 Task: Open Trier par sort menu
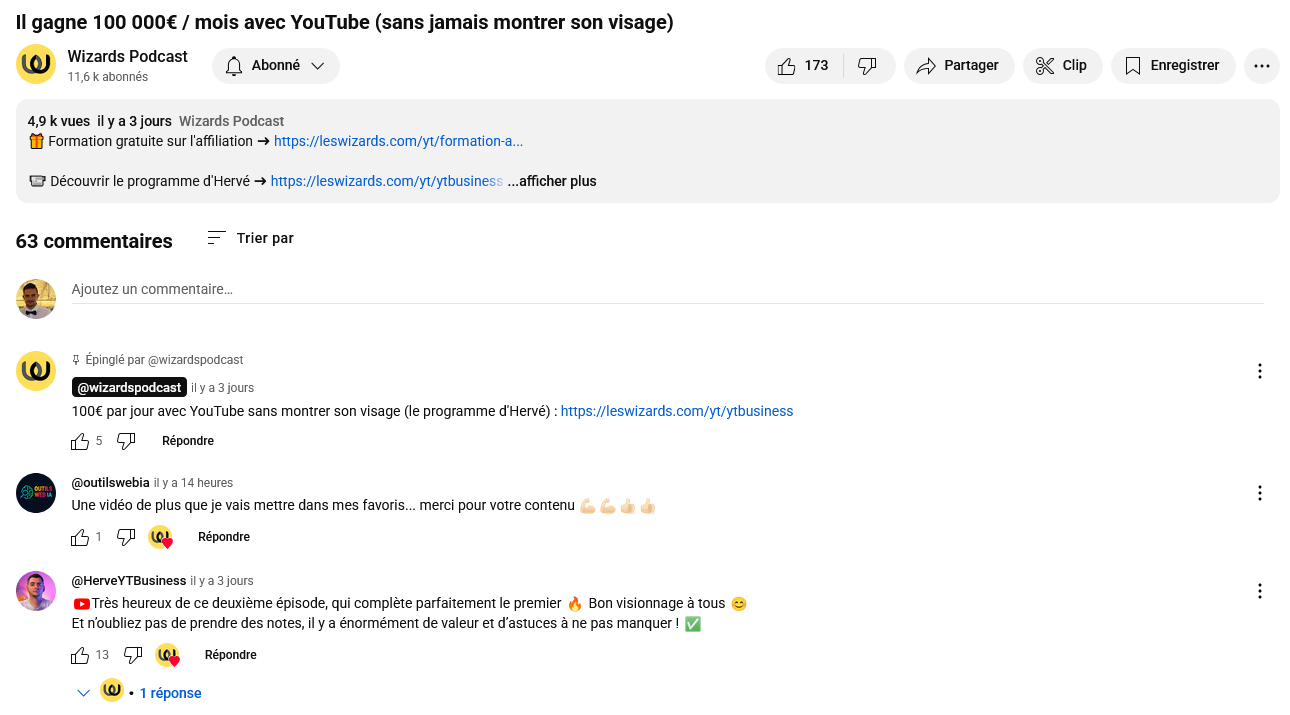(250, 238)
